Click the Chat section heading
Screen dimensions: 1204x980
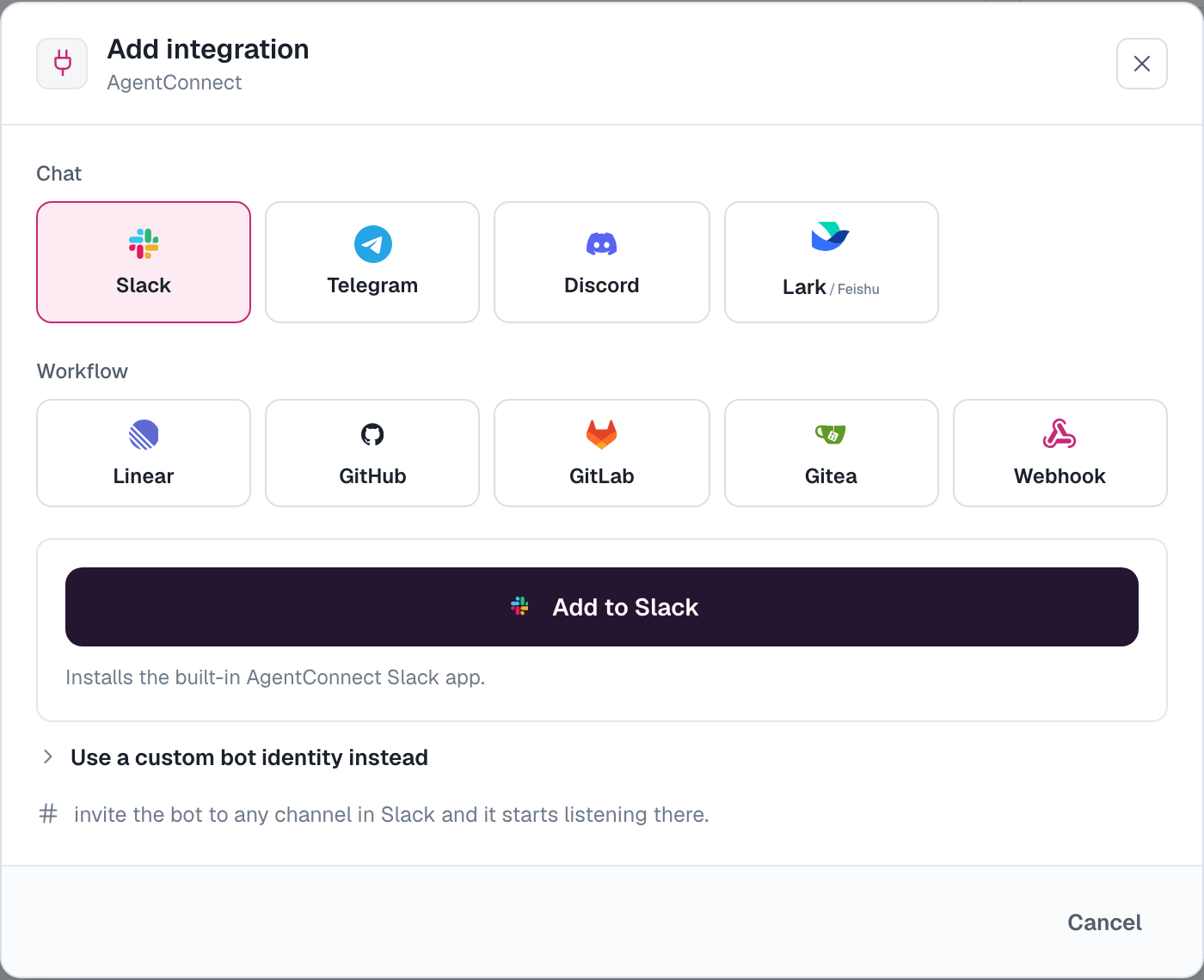click(x=59, y=174)
